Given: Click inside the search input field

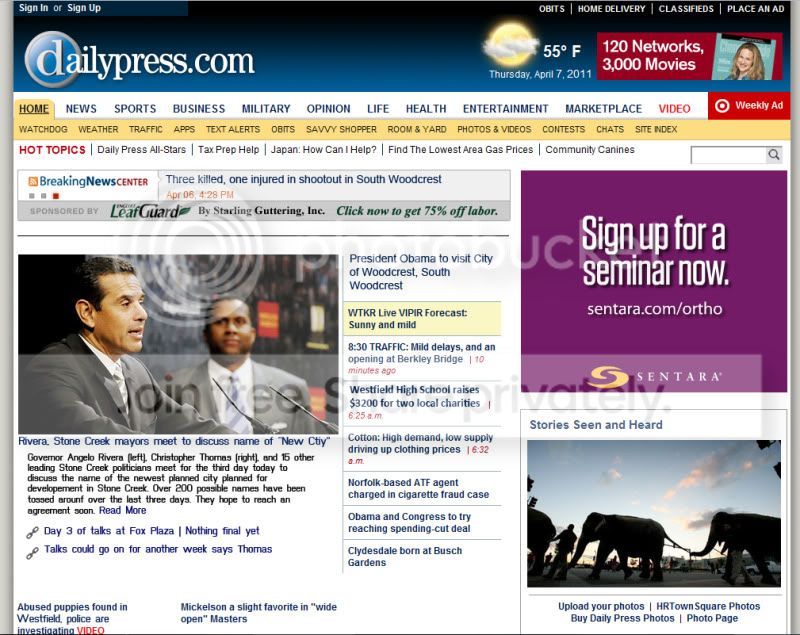Looking at the screenshot, I should click(x=729, y=155).
